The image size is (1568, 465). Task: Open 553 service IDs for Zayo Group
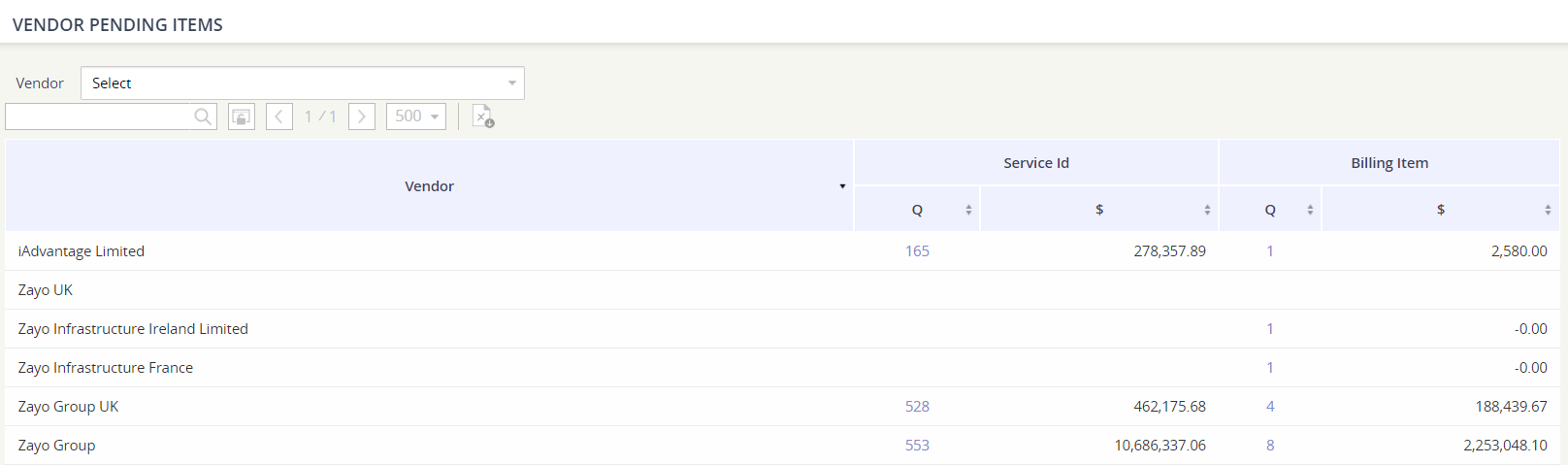pyautogui.click(x=917, y=445)
